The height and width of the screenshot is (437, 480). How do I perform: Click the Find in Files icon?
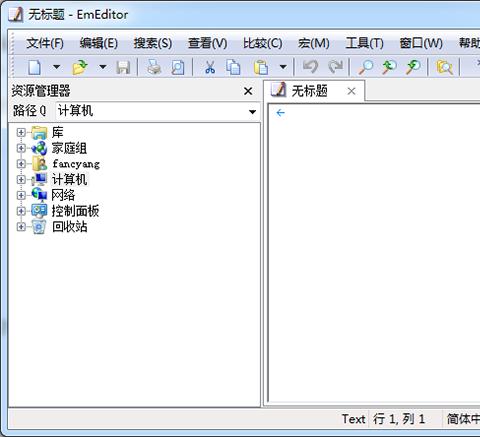[x=444, y=67]
